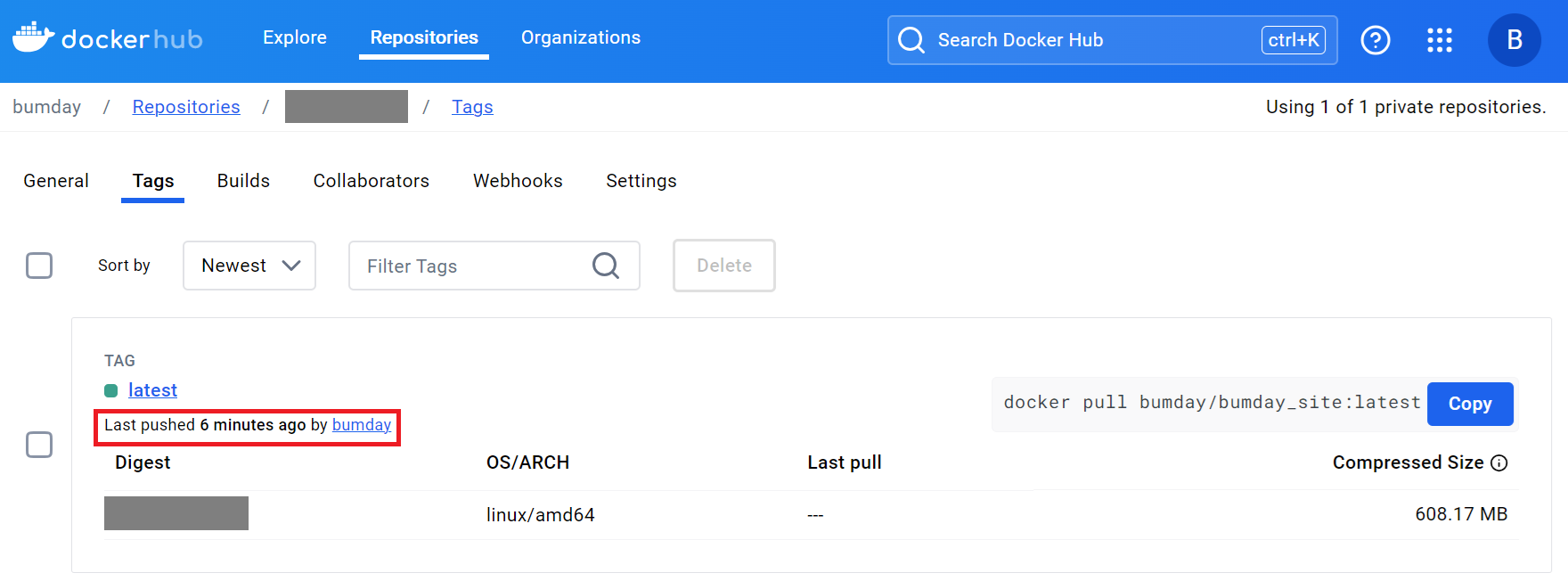Select the Tags tab
Viewport: 1568px width, 581px height.
[x=153, y=181]
